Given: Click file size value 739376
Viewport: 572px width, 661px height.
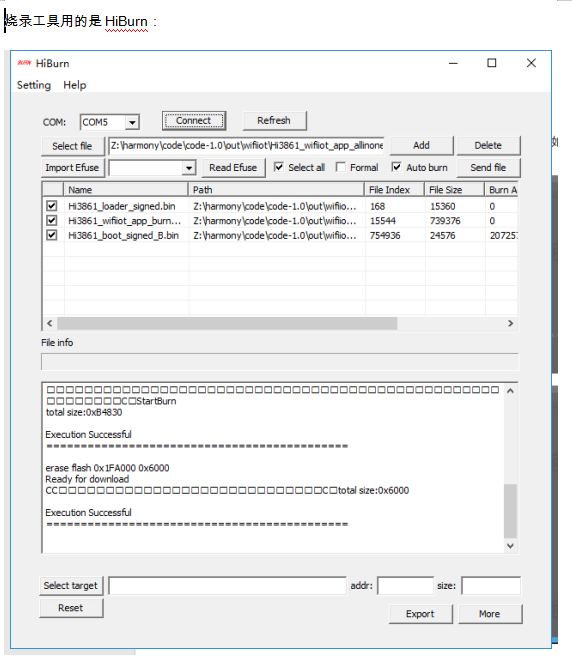Looking at the screenshot, I should [445, 221].
